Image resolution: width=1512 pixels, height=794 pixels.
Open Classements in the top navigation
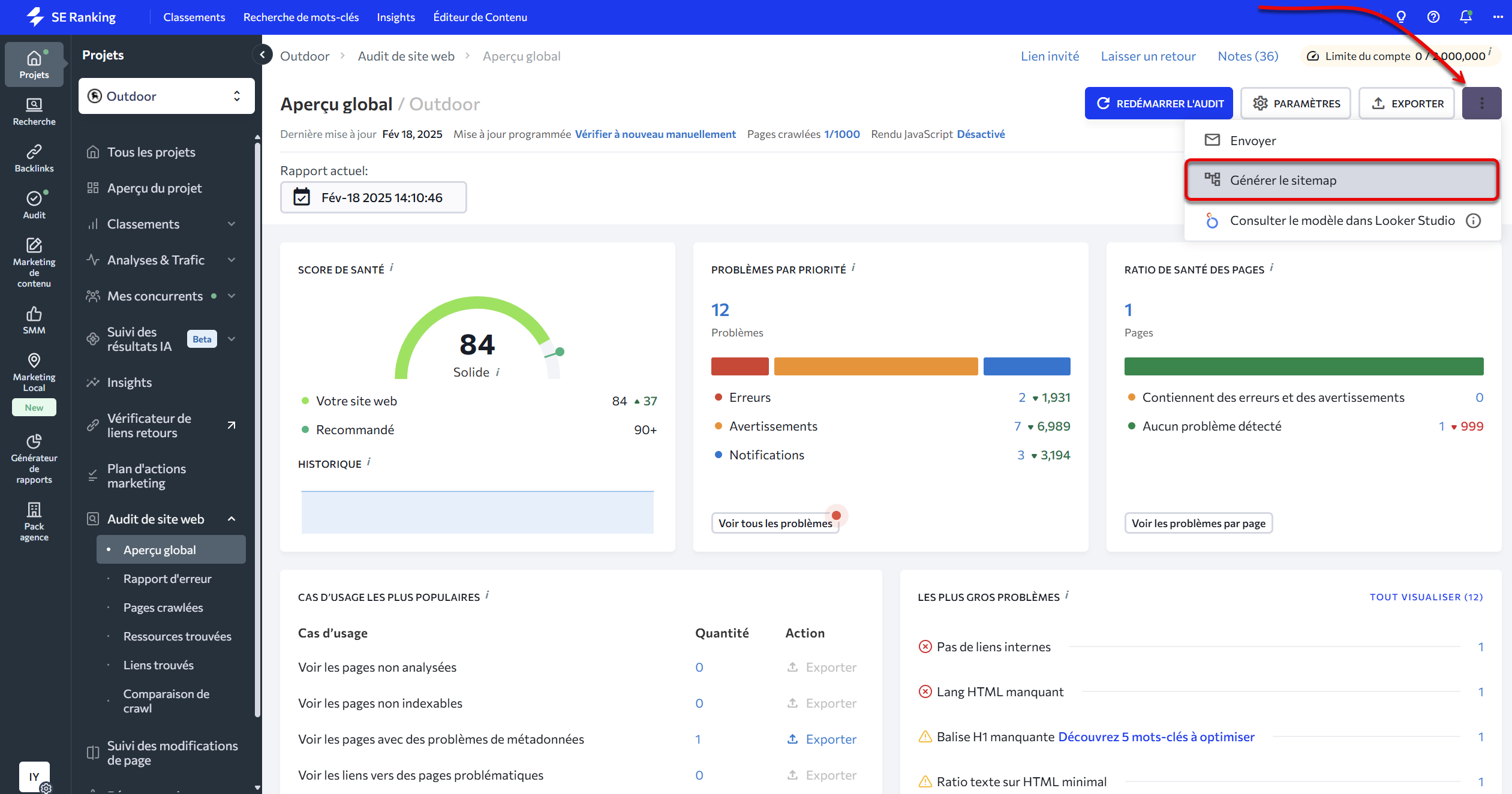coord(194,17)
